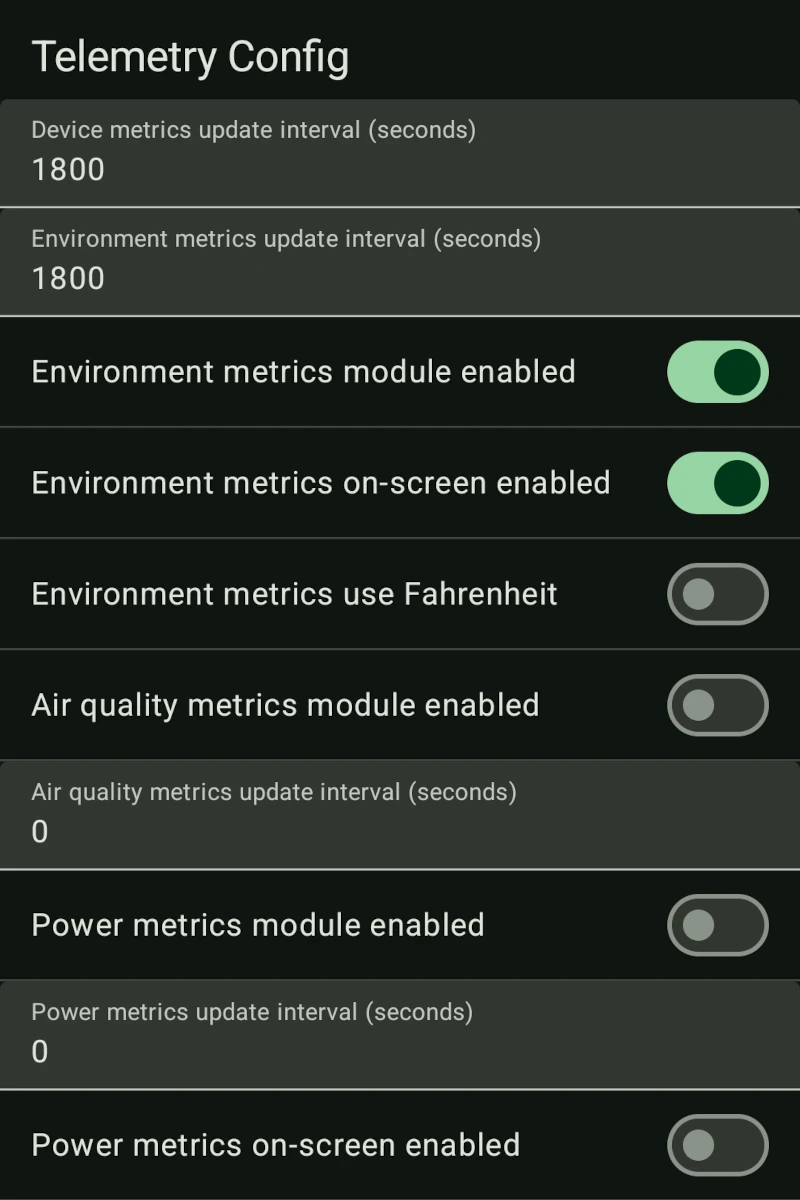Tap the "Power metrics module enabled" label

(258, 925)
